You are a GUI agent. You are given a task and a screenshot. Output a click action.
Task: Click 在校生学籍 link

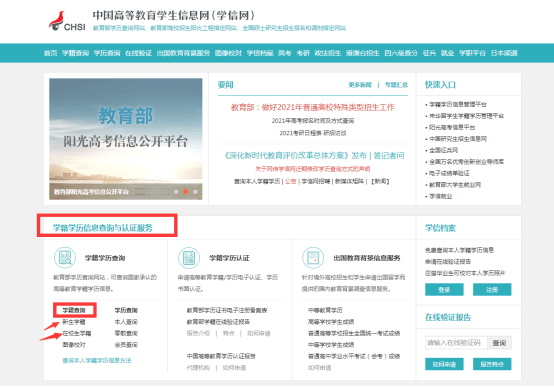pos(77,333)
